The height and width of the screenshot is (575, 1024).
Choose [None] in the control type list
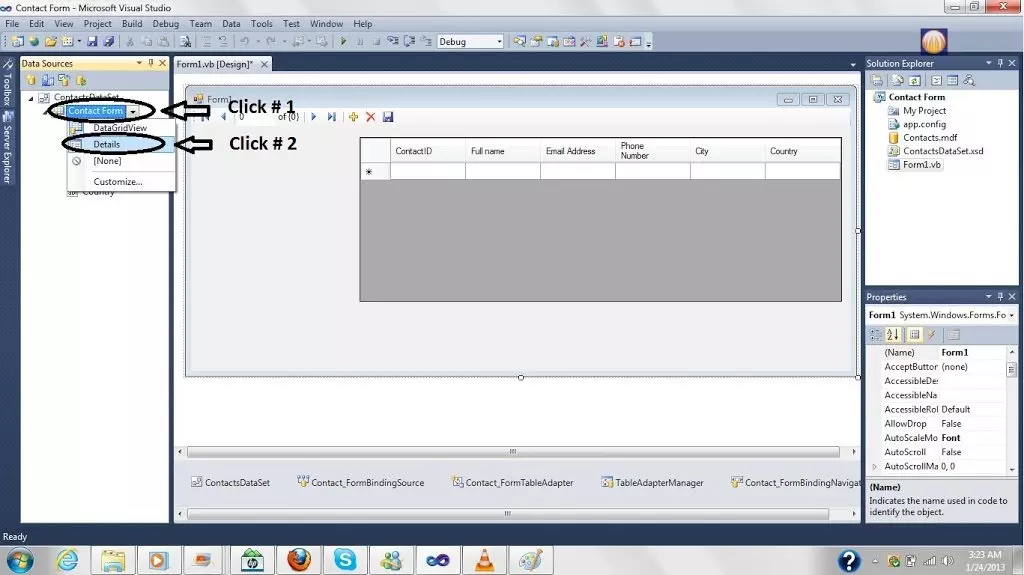(x=121, y=161)
